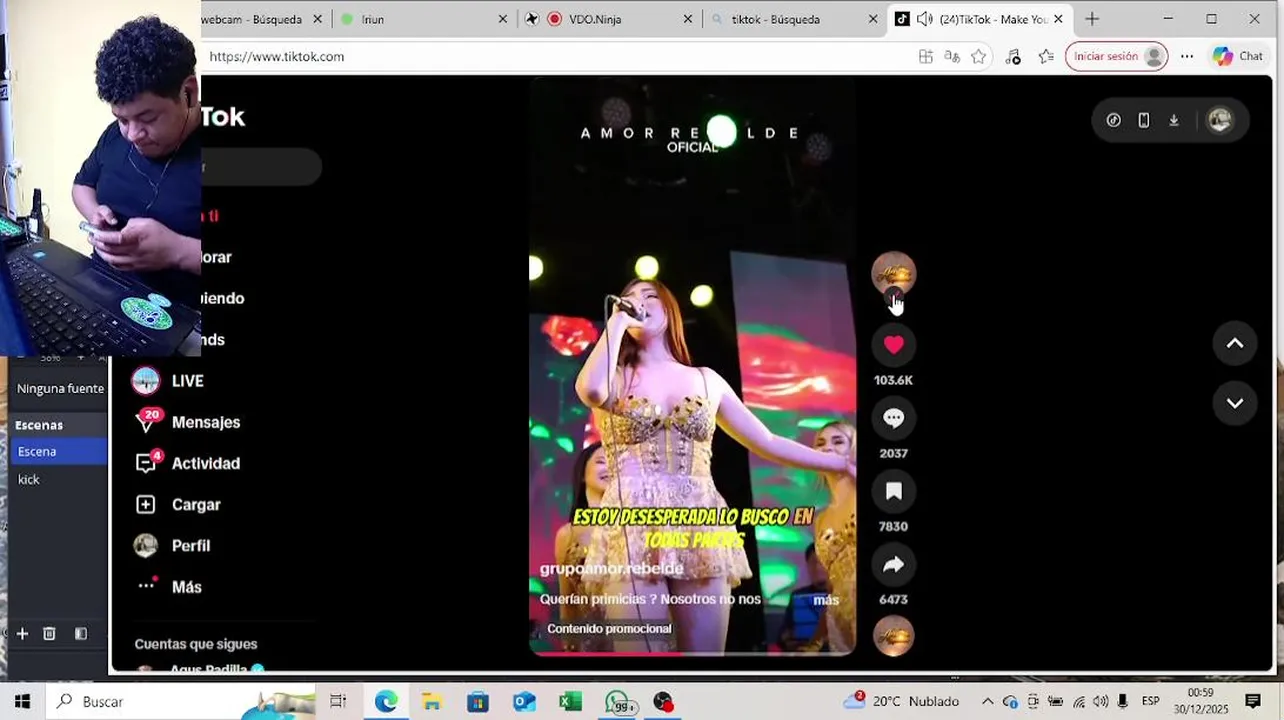
Task: Add page to favorites with star icon
Action: click(979, 57)
